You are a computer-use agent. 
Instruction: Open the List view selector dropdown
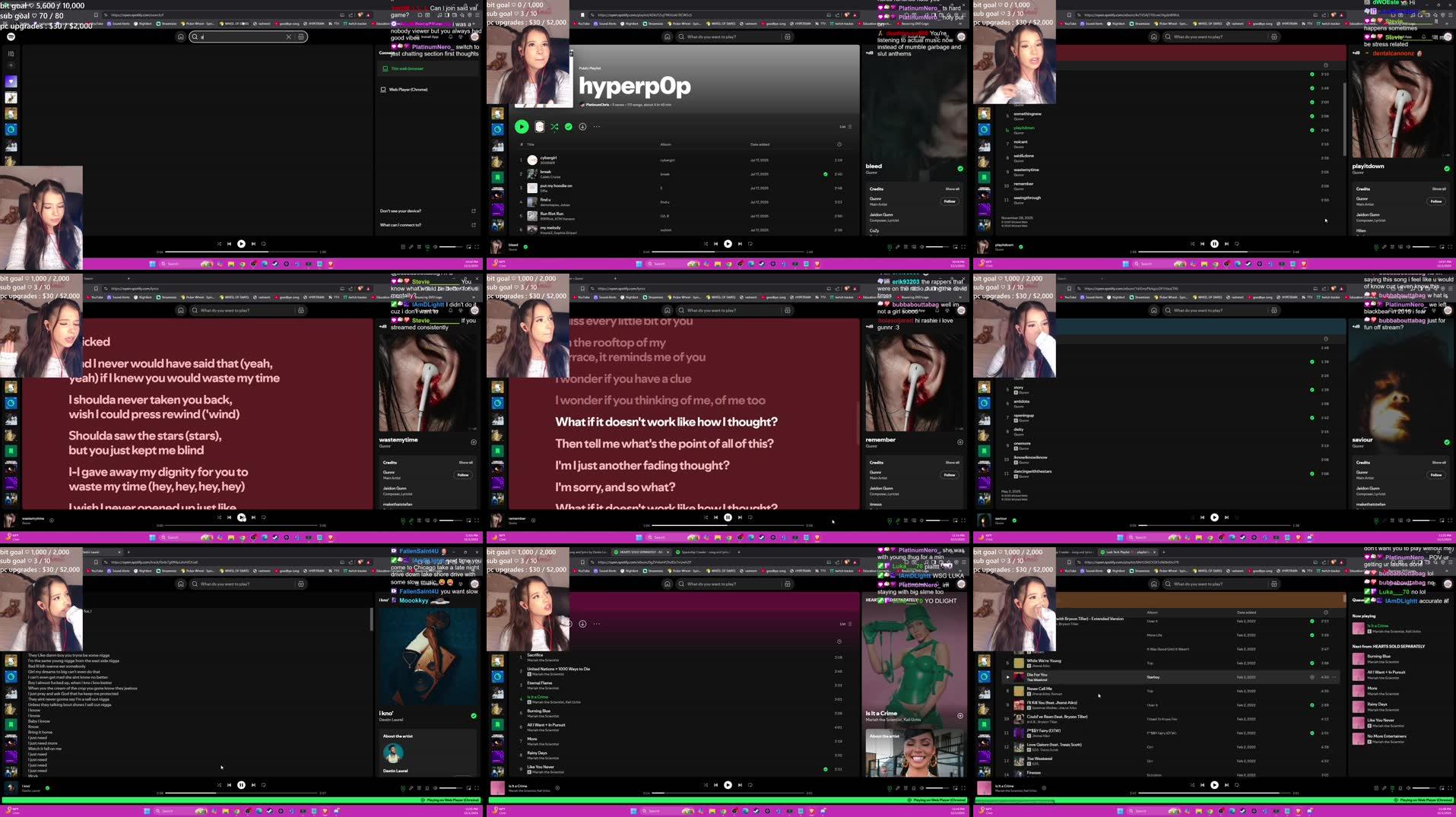click(845, 127)
